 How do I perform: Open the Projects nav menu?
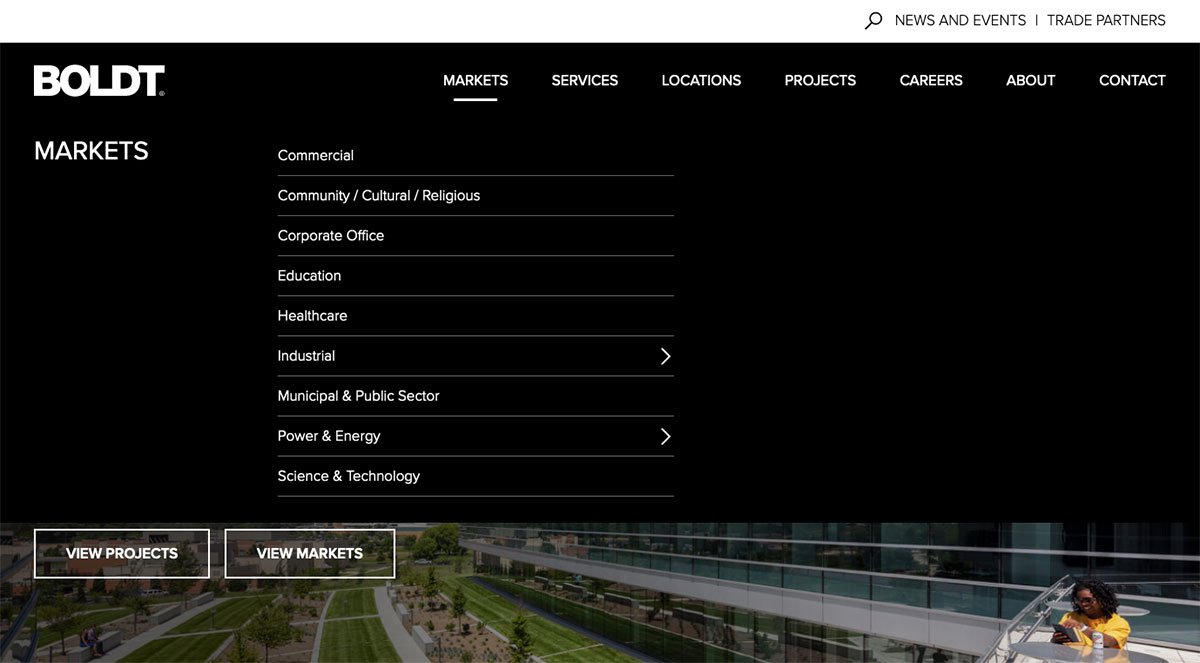pos(820,80)
